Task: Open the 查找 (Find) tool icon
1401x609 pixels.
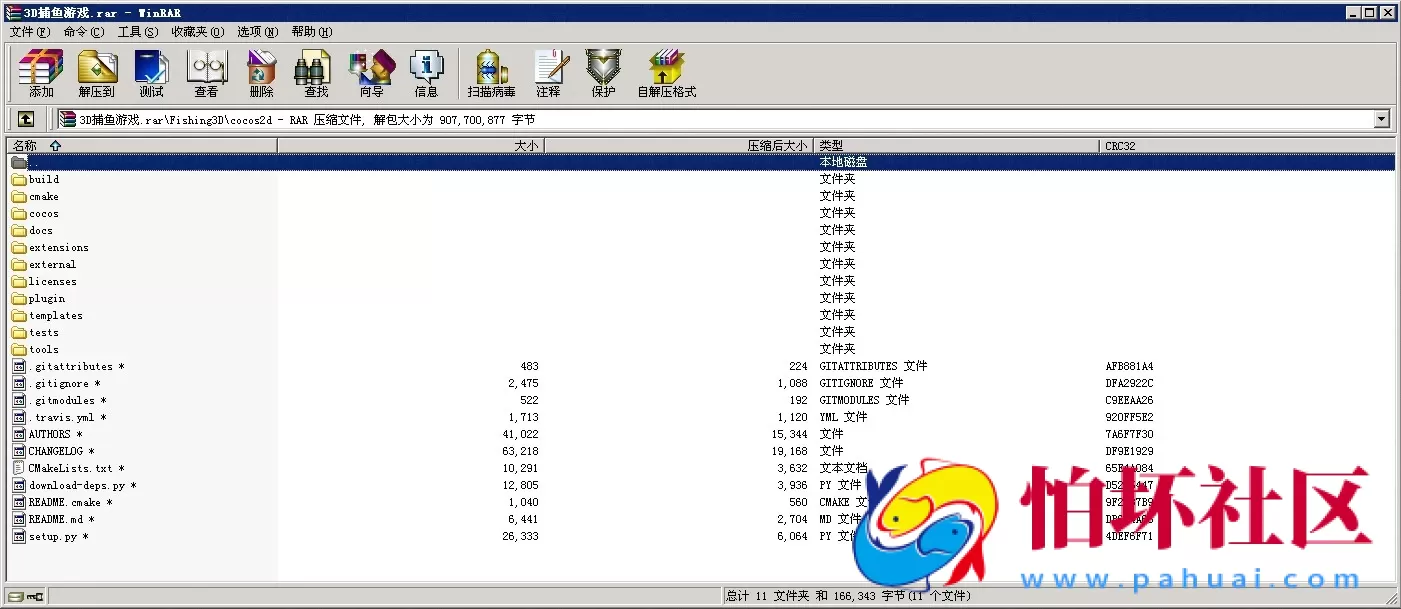Action: (x=314, y=73)
